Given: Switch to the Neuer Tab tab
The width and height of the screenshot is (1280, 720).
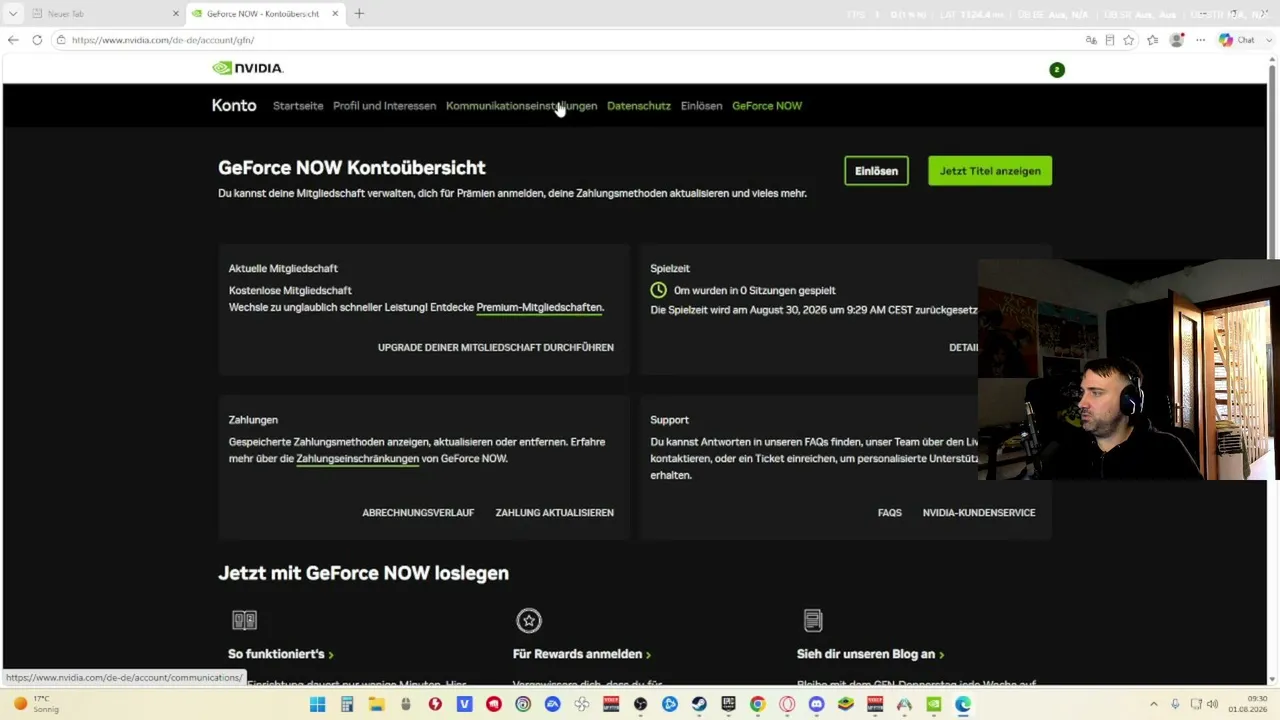Looking at the screenshot, I should [105, 14].
